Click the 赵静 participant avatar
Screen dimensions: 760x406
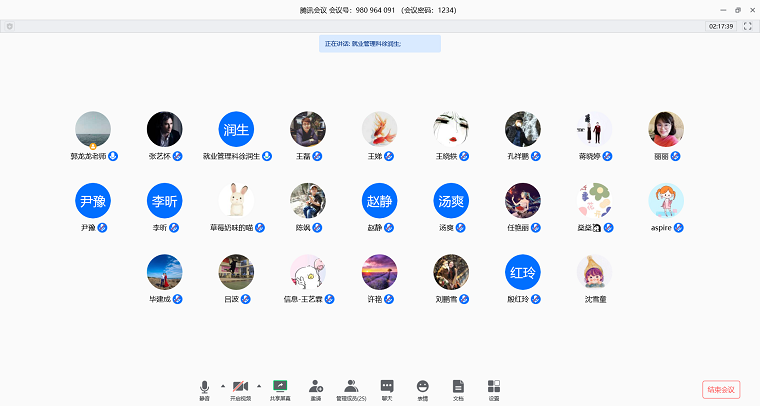click(380, 201)
